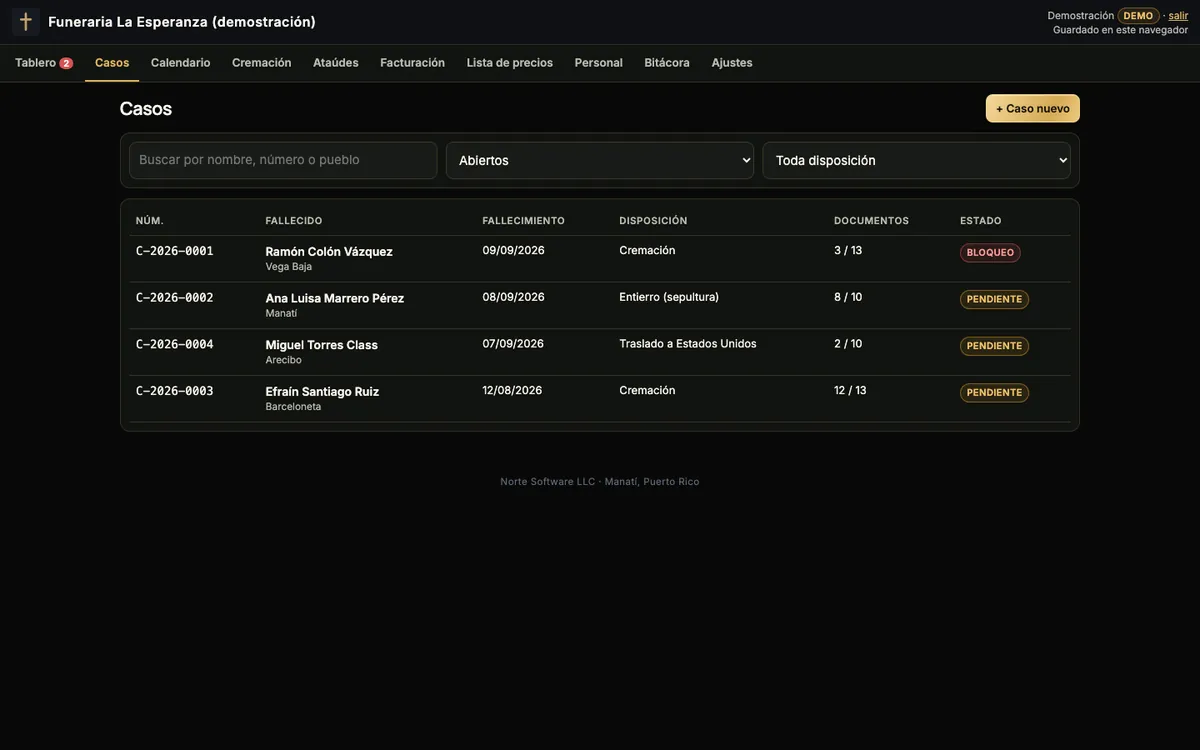Image resolution: width=1200 pixels, height=750 pixels.
Task: Click the death date 12/08/2026
Action: pyautogui.click(x=512, y=390)
